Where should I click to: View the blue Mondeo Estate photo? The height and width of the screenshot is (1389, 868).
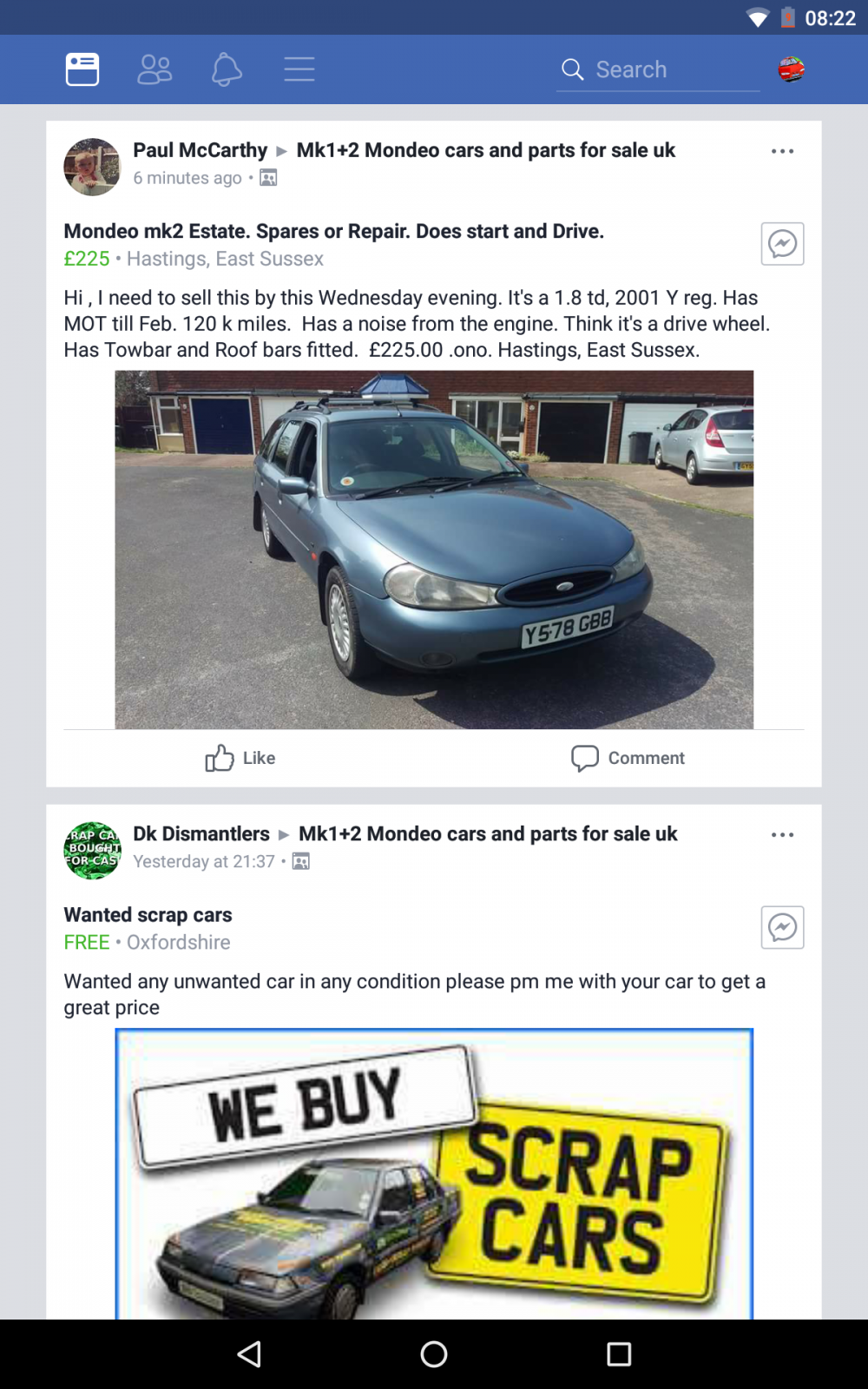tap(434, 550)
